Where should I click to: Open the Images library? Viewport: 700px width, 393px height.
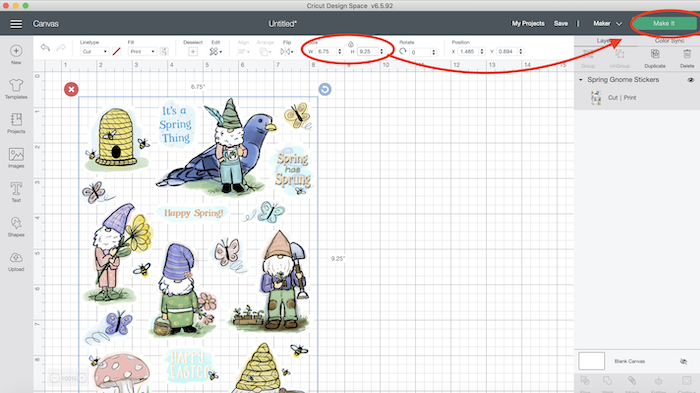click(x=16, y=158)
